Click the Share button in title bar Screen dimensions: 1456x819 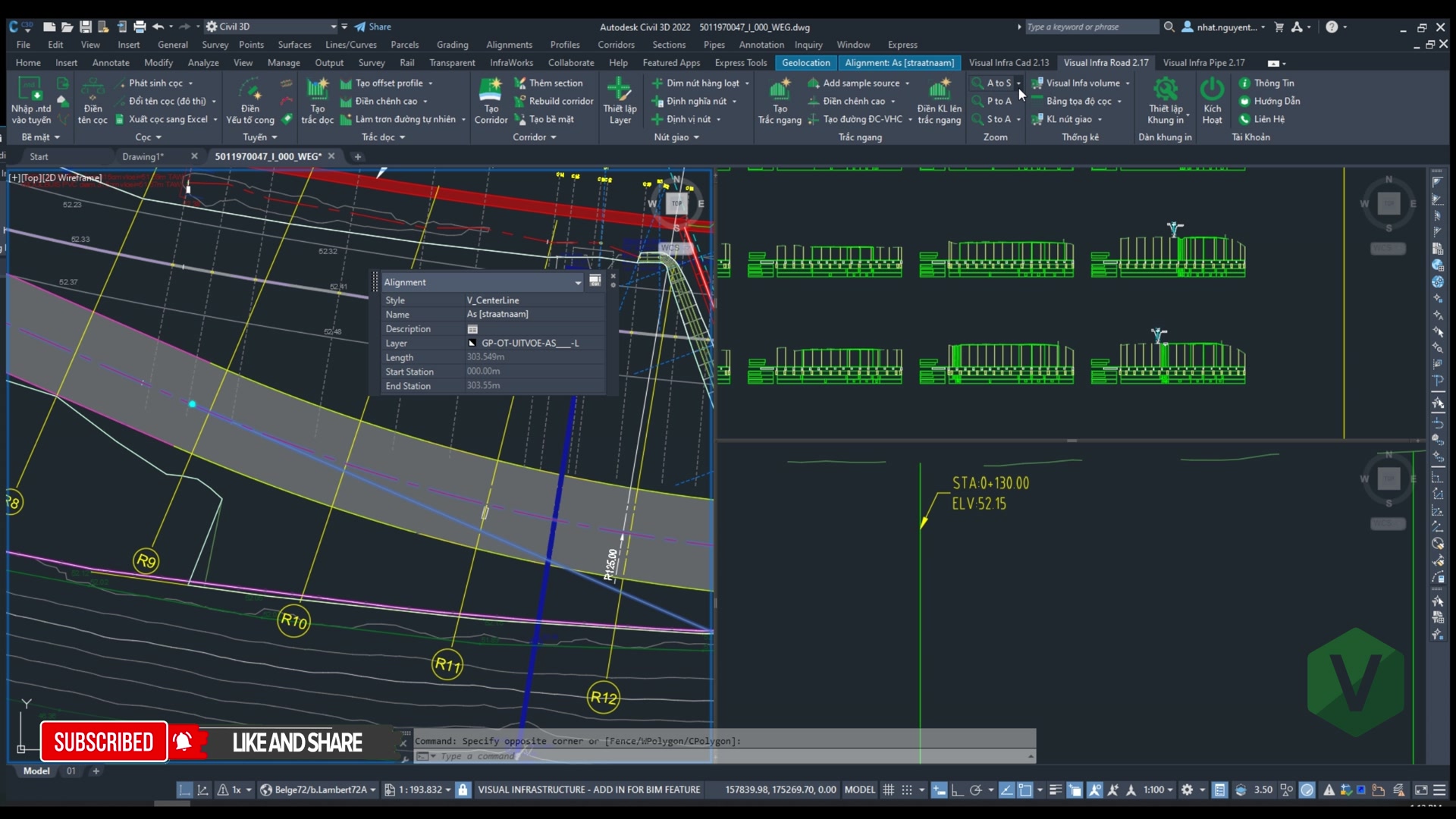point(373,27)
